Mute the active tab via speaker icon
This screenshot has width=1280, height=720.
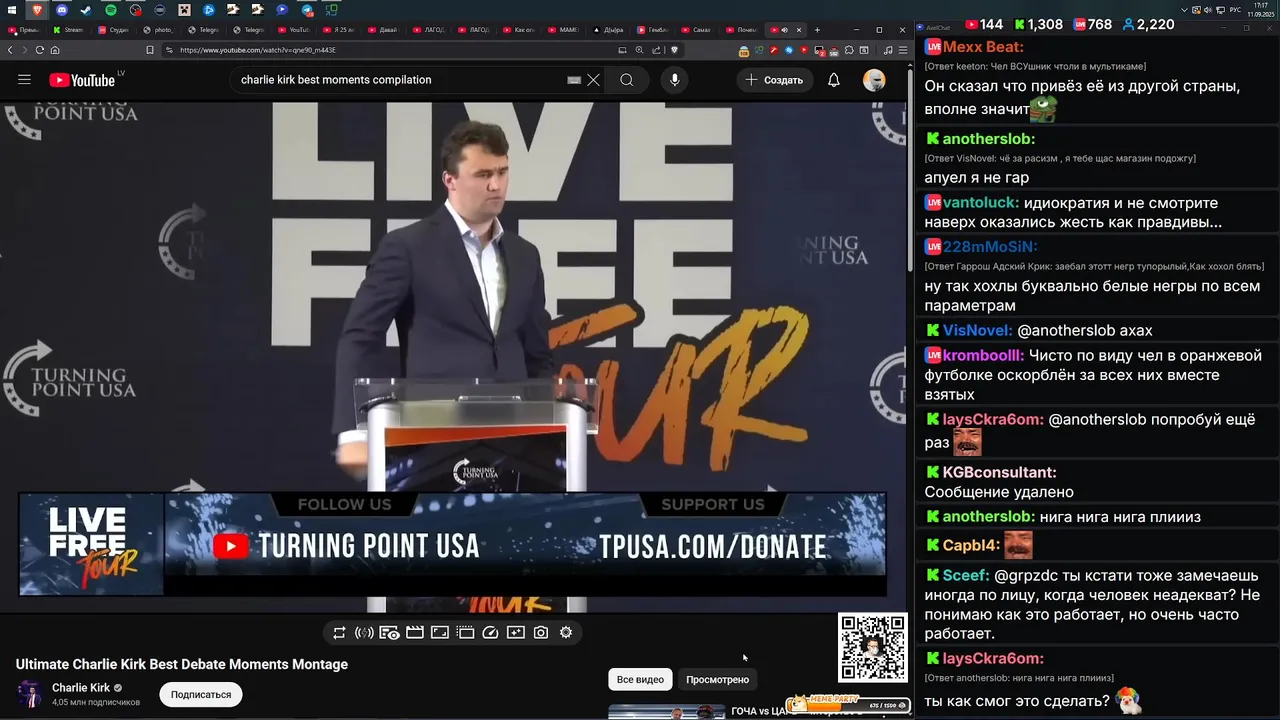[x=785, y=30]
